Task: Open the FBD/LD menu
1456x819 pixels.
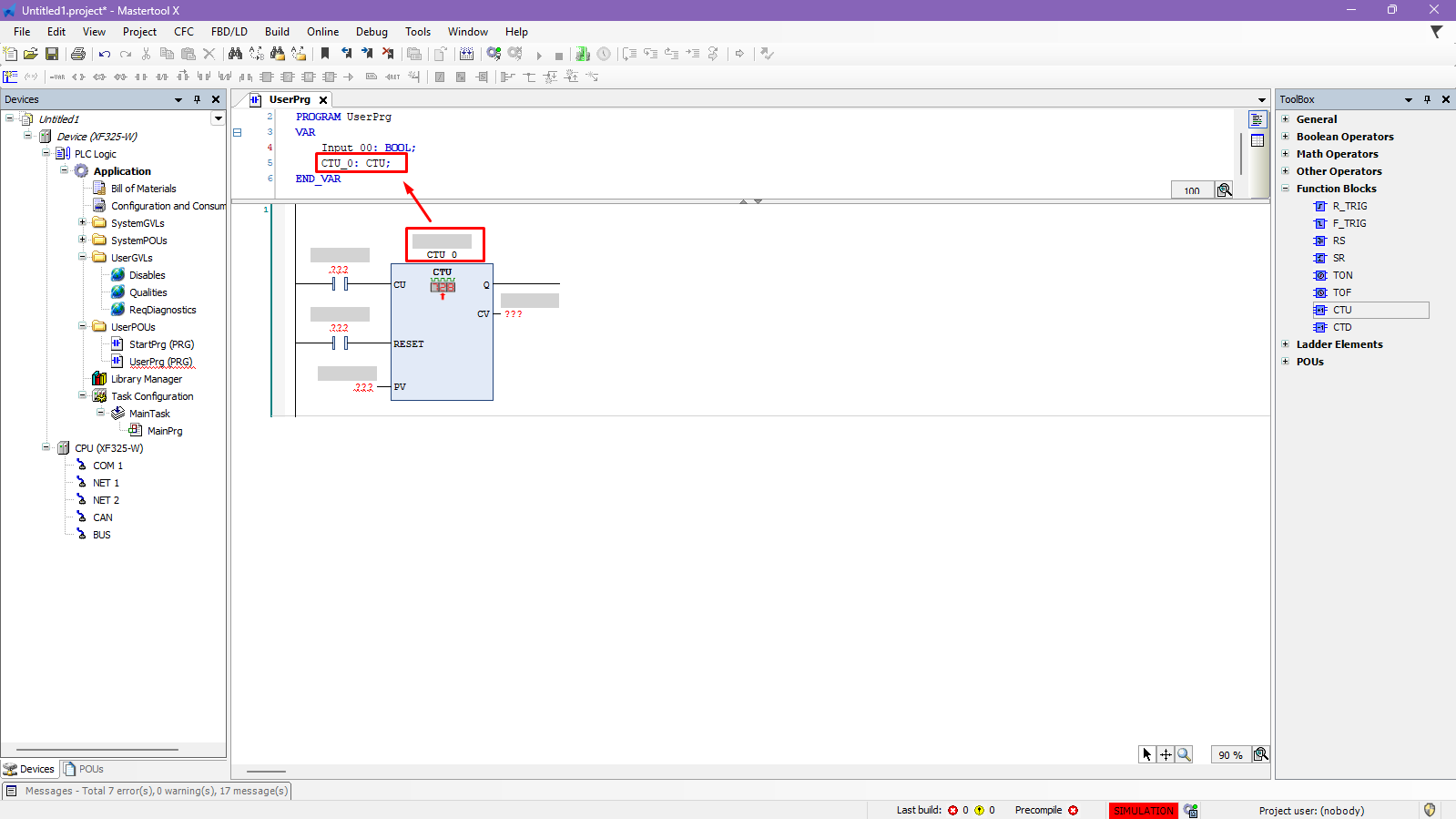Action: click(x=229, y=32)
